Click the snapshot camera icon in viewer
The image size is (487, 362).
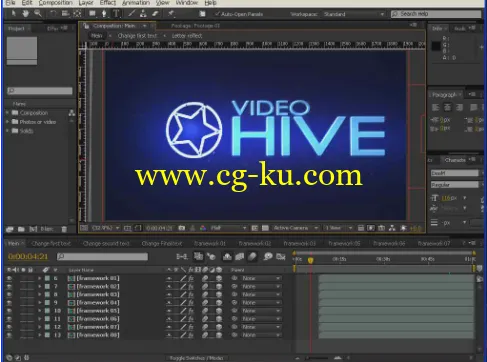tap(182, 228)
